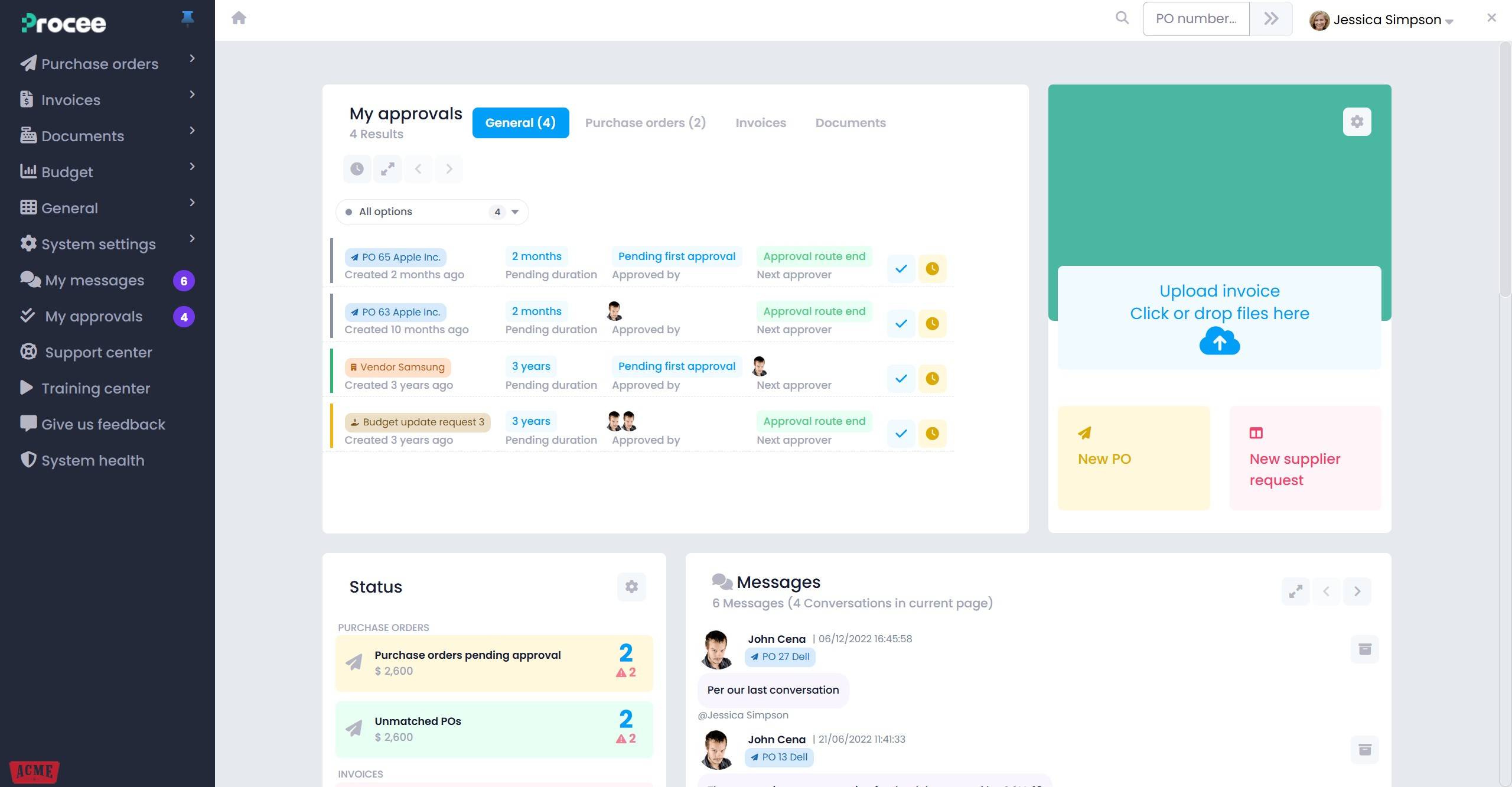Go to next approvals page
1512x787 pixels.
click(449, 169)
